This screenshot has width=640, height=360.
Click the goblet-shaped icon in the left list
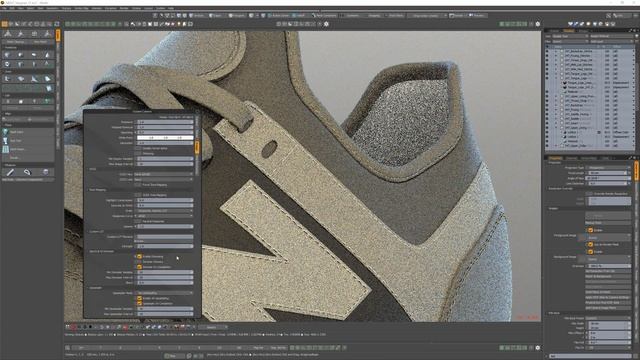(x=5, y=140)
